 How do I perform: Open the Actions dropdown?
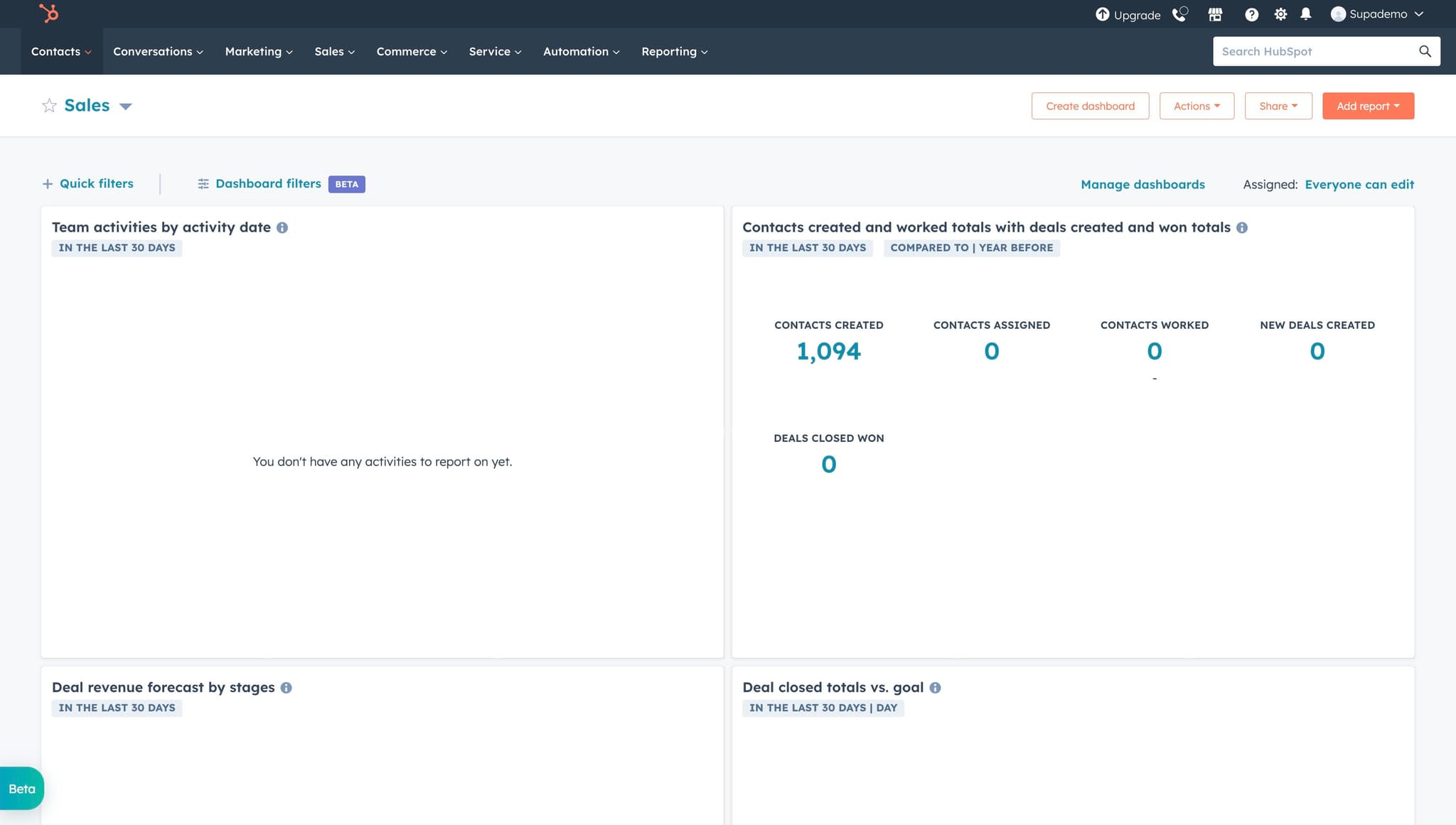1197,105
